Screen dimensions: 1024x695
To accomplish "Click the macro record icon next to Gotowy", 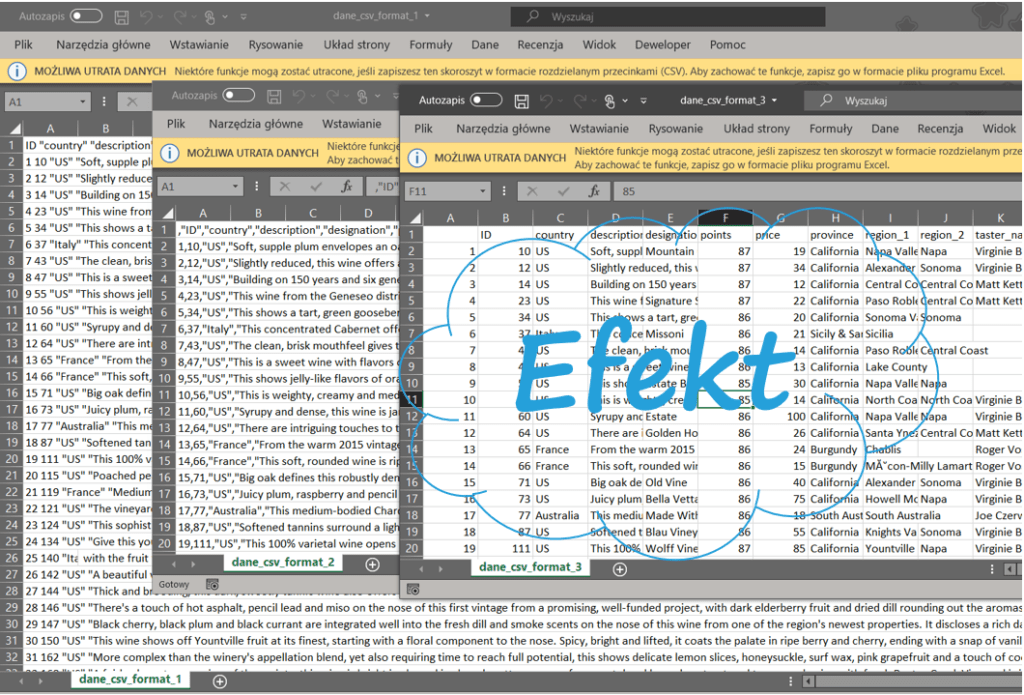I will point(212,584).
